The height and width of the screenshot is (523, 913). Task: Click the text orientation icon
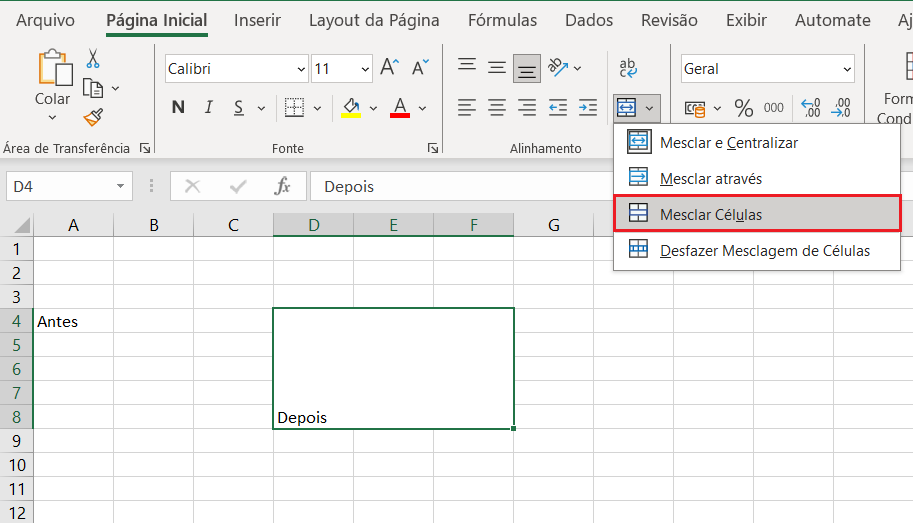click(x=558, y=68)
